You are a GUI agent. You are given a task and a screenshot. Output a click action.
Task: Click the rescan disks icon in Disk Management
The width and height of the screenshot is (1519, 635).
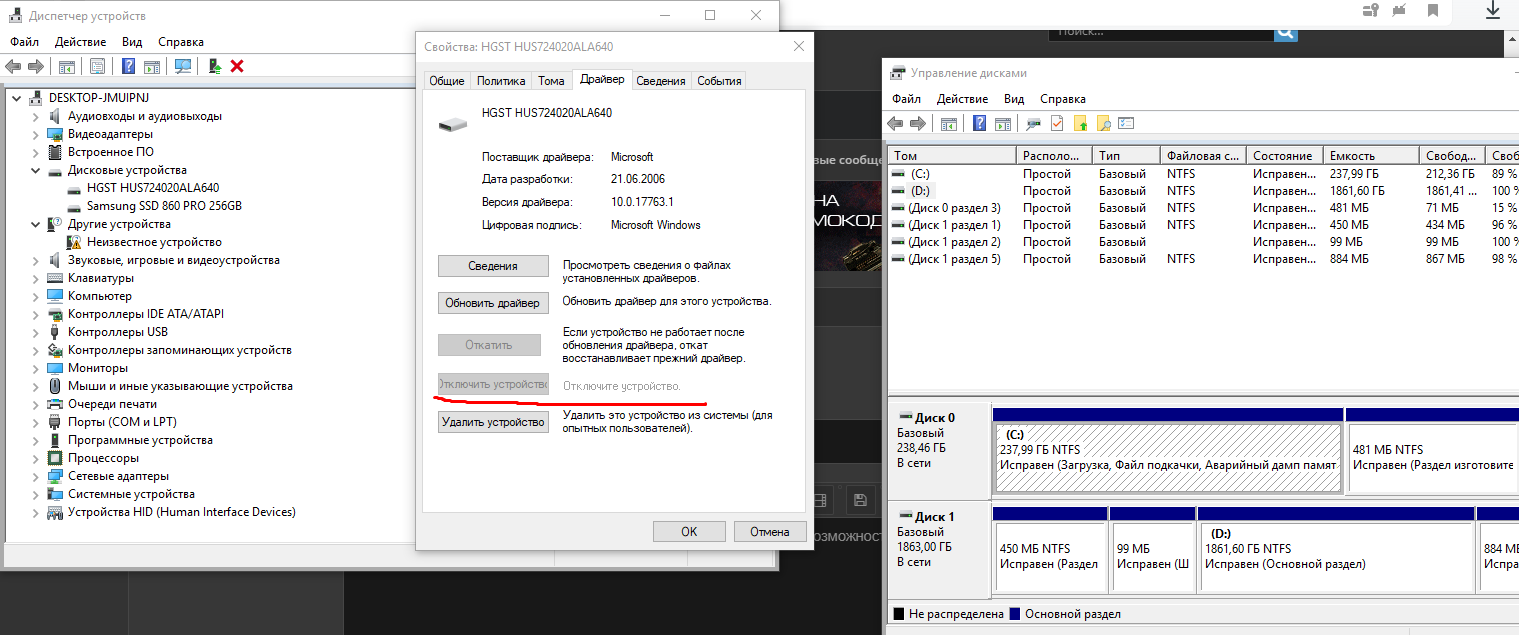(x=1033, y=123)
